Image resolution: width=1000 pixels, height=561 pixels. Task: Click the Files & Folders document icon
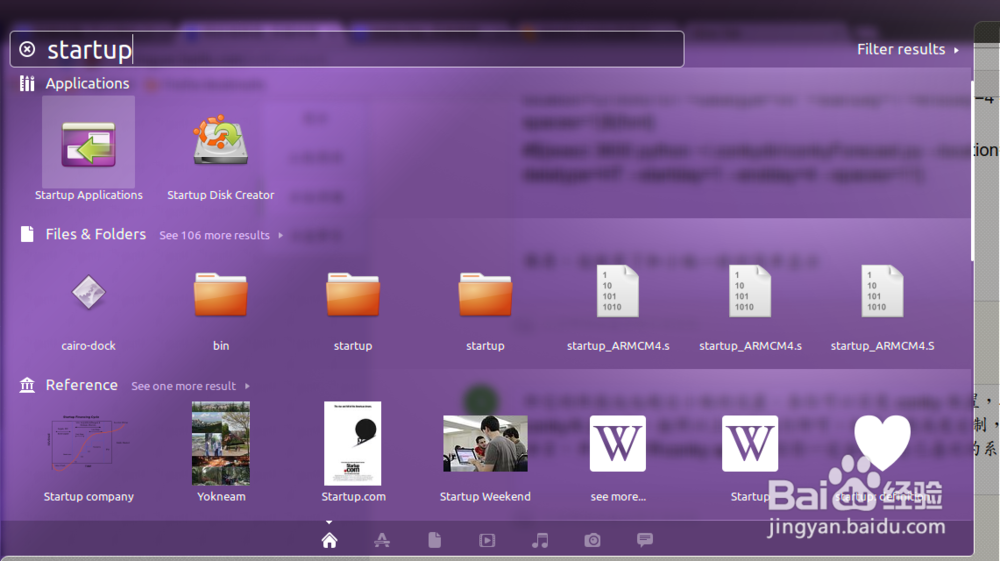tap(27, 234)
